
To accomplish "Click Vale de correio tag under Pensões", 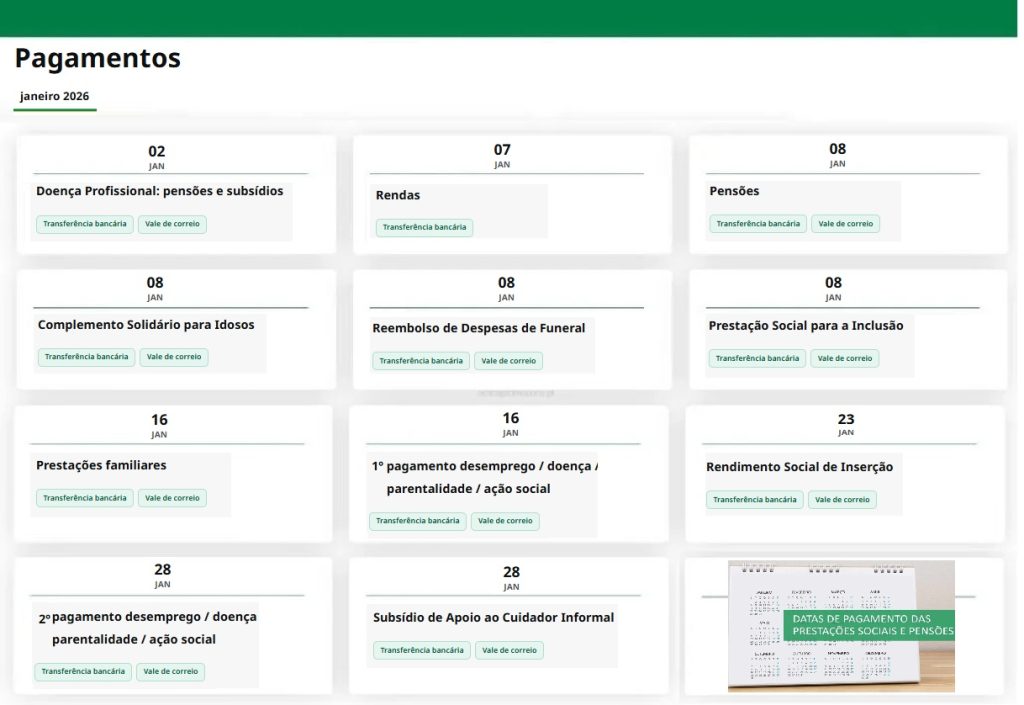I will (x=845, y=224).
